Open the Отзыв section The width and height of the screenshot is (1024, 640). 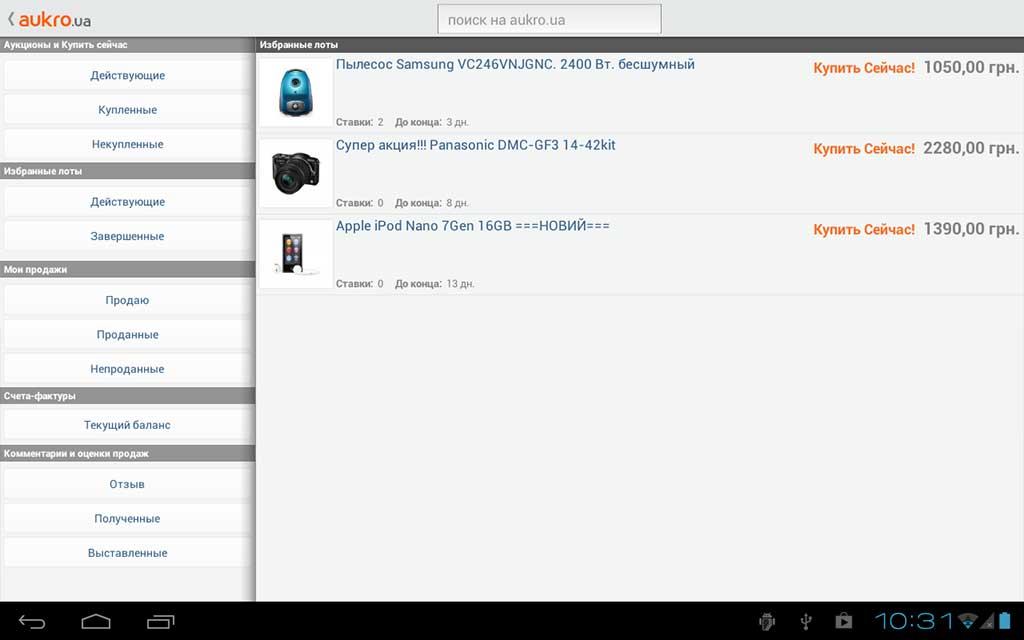127,484
